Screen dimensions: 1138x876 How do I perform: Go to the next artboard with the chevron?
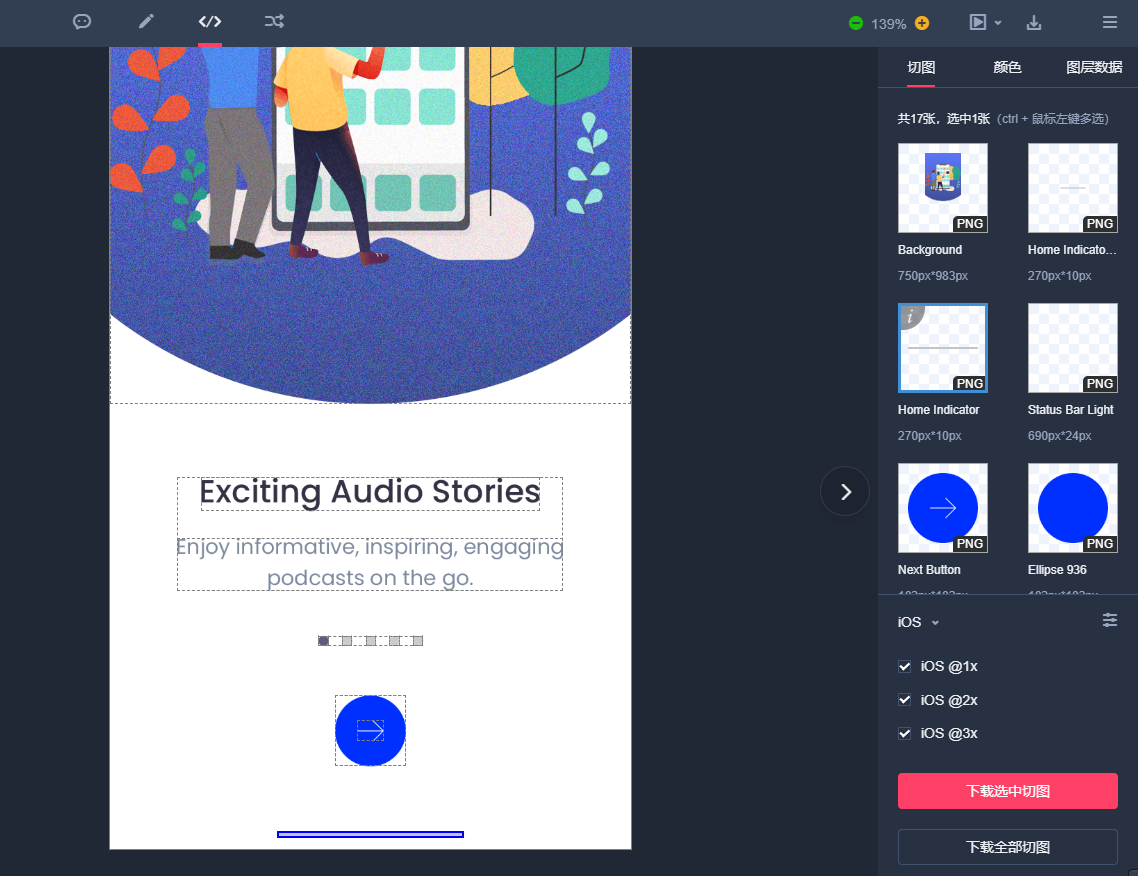[x=845, y=491]
